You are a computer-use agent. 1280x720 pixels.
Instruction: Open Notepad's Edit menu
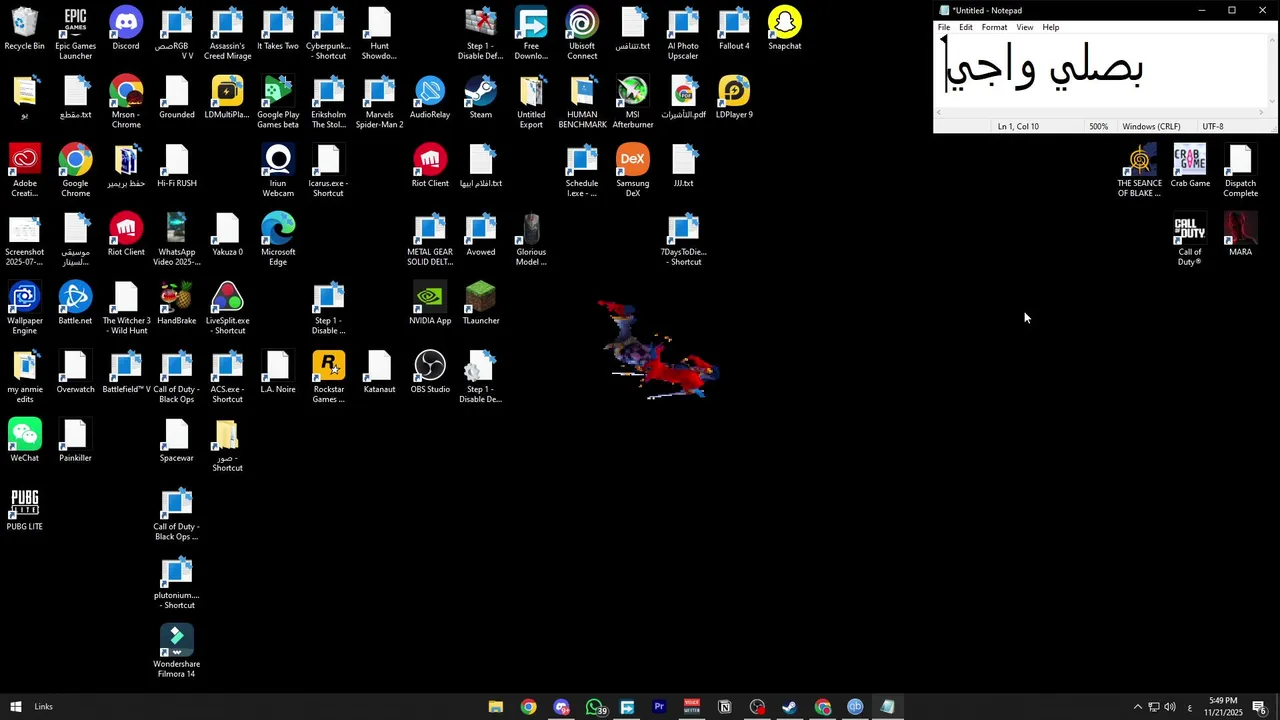pos(966,27)
